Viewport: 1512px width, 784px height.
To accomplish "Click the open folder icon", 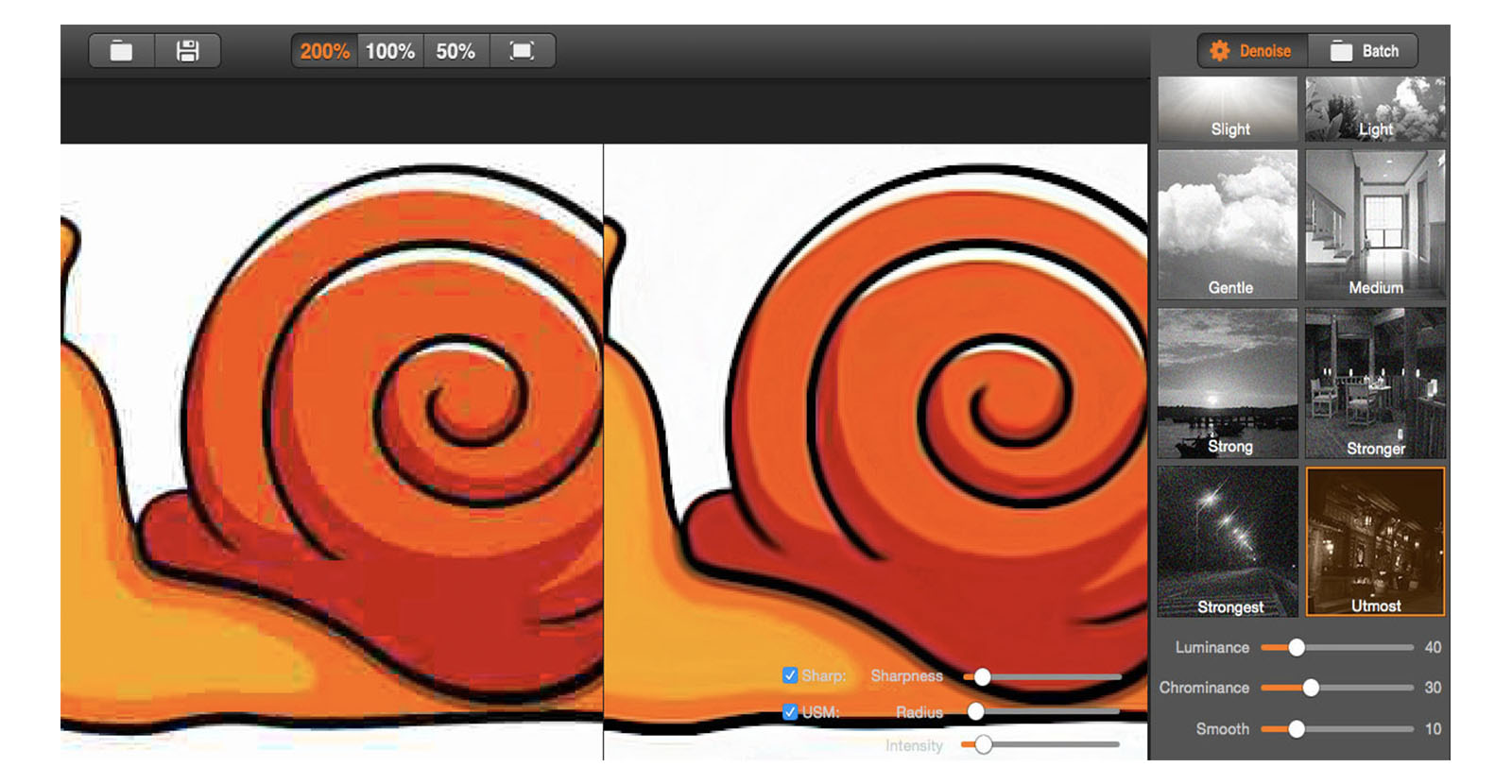I will [121, 51].
